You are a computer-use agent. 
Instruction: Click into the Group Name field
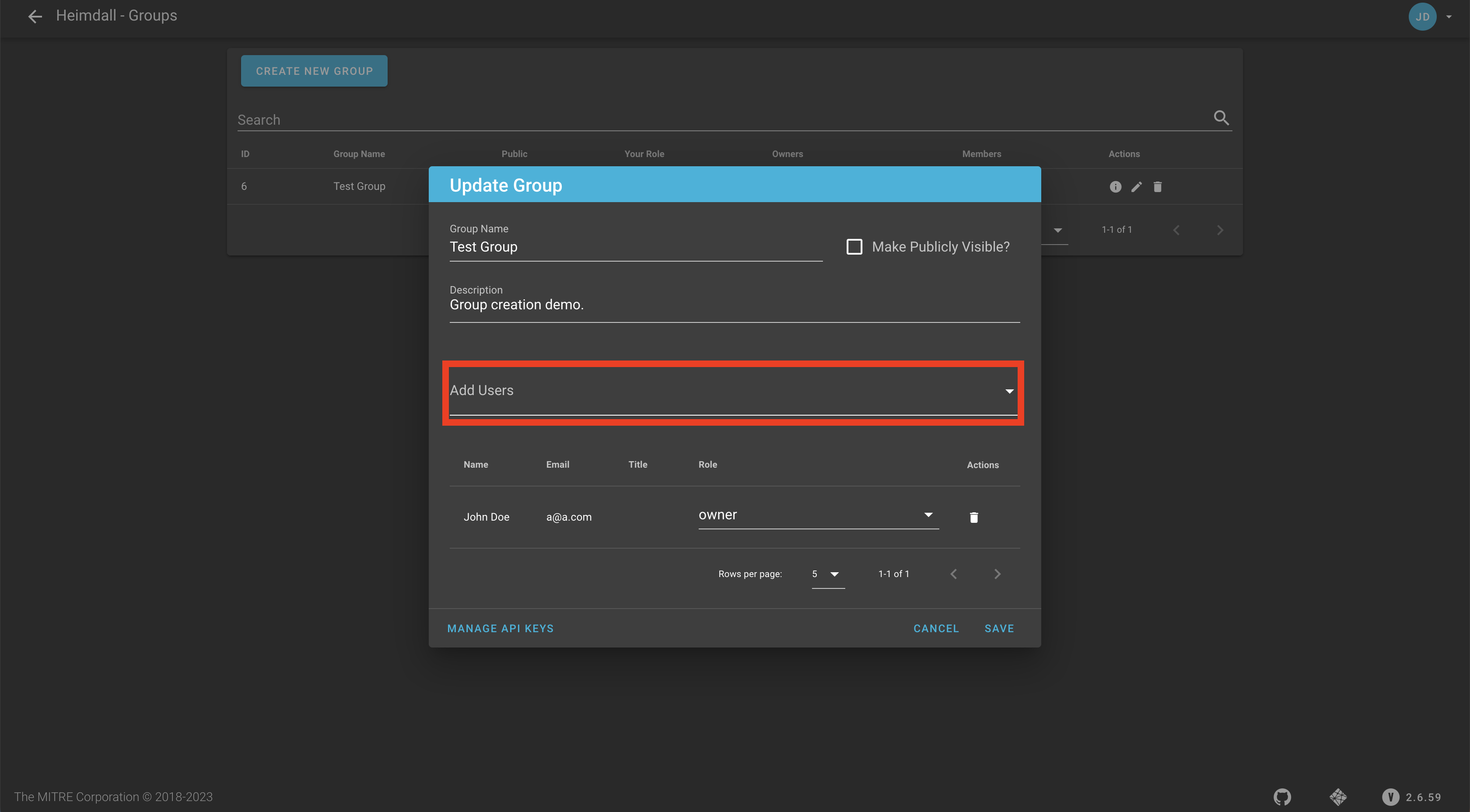coord(635,247)
